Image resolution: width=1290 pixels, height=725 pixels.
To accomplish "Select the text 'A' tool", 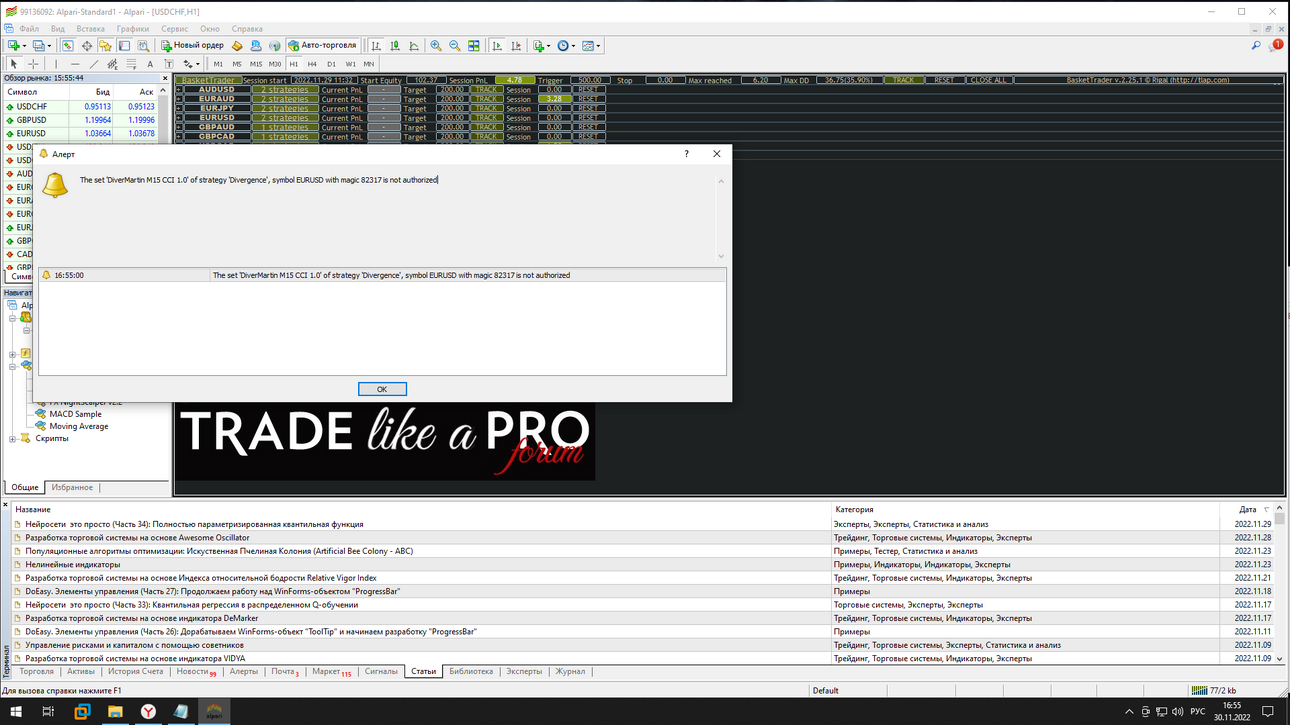I will coord(150,64).
